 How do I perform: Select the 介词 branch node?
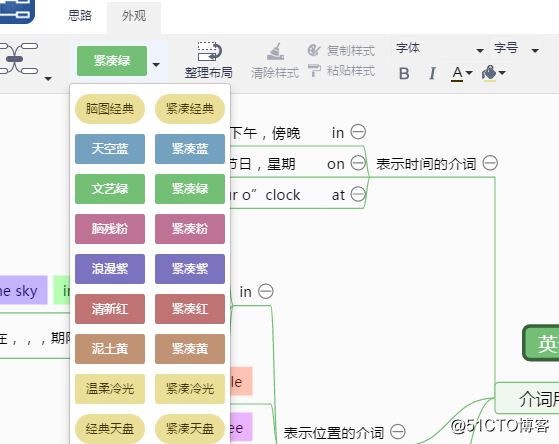pos(528,398)
